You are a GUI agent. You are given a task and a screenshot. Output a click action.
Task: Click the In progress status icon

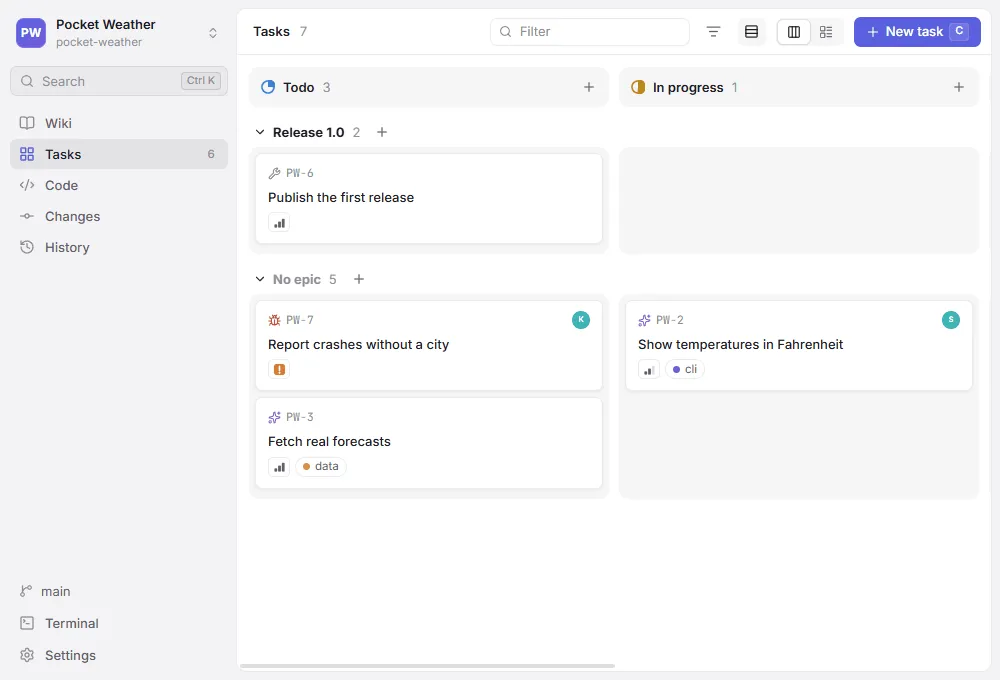coord(638,87)
